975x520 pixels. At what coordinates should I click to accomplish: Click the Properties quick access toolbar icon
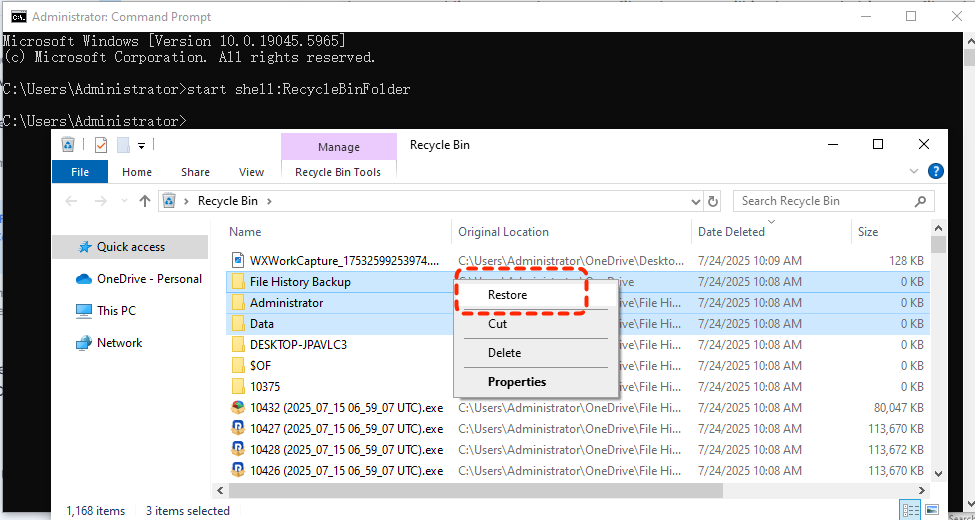[x=101, y=145]
